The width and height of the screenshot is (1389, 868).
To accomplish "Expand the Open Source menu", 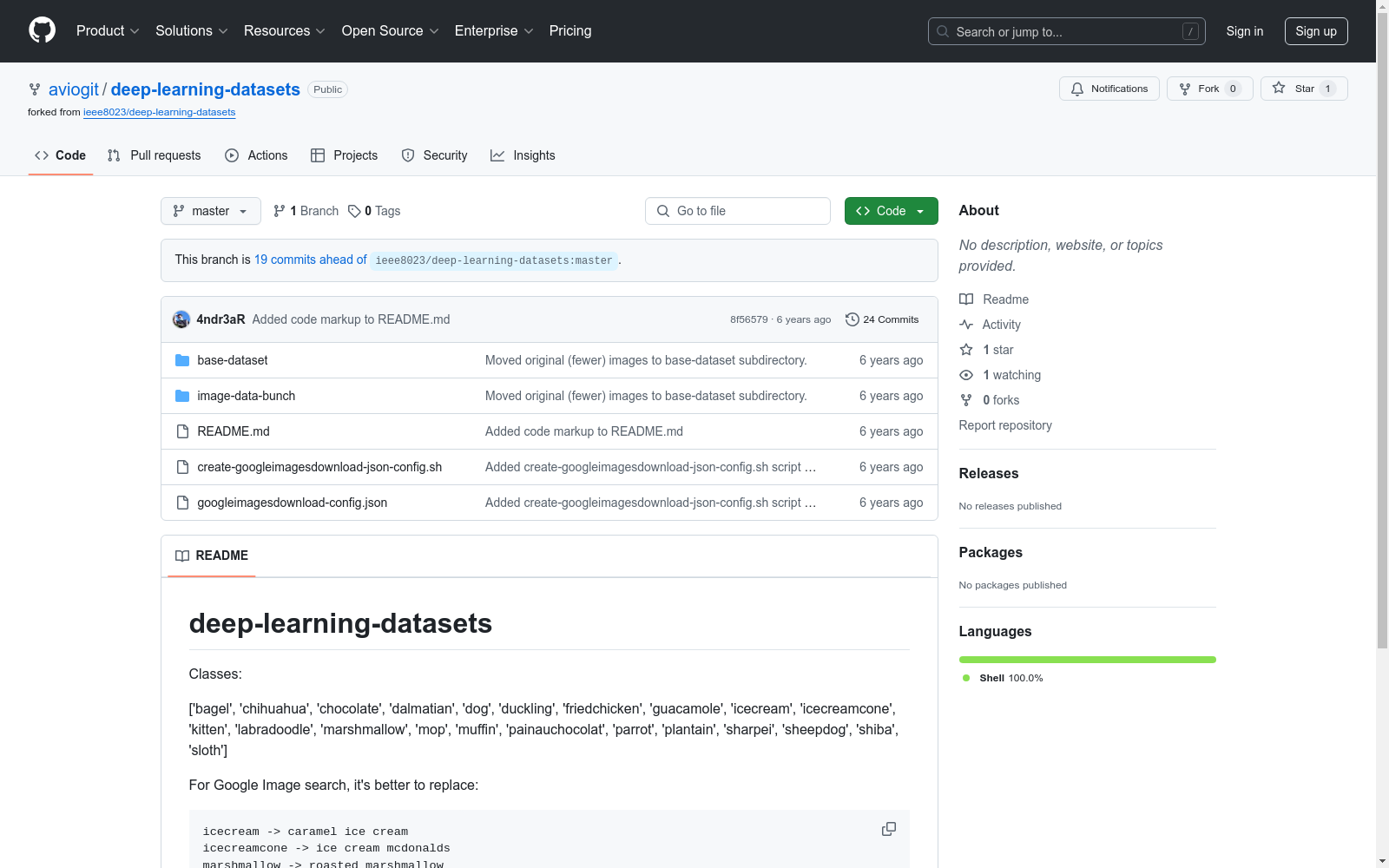I will [x=391, y=31].
